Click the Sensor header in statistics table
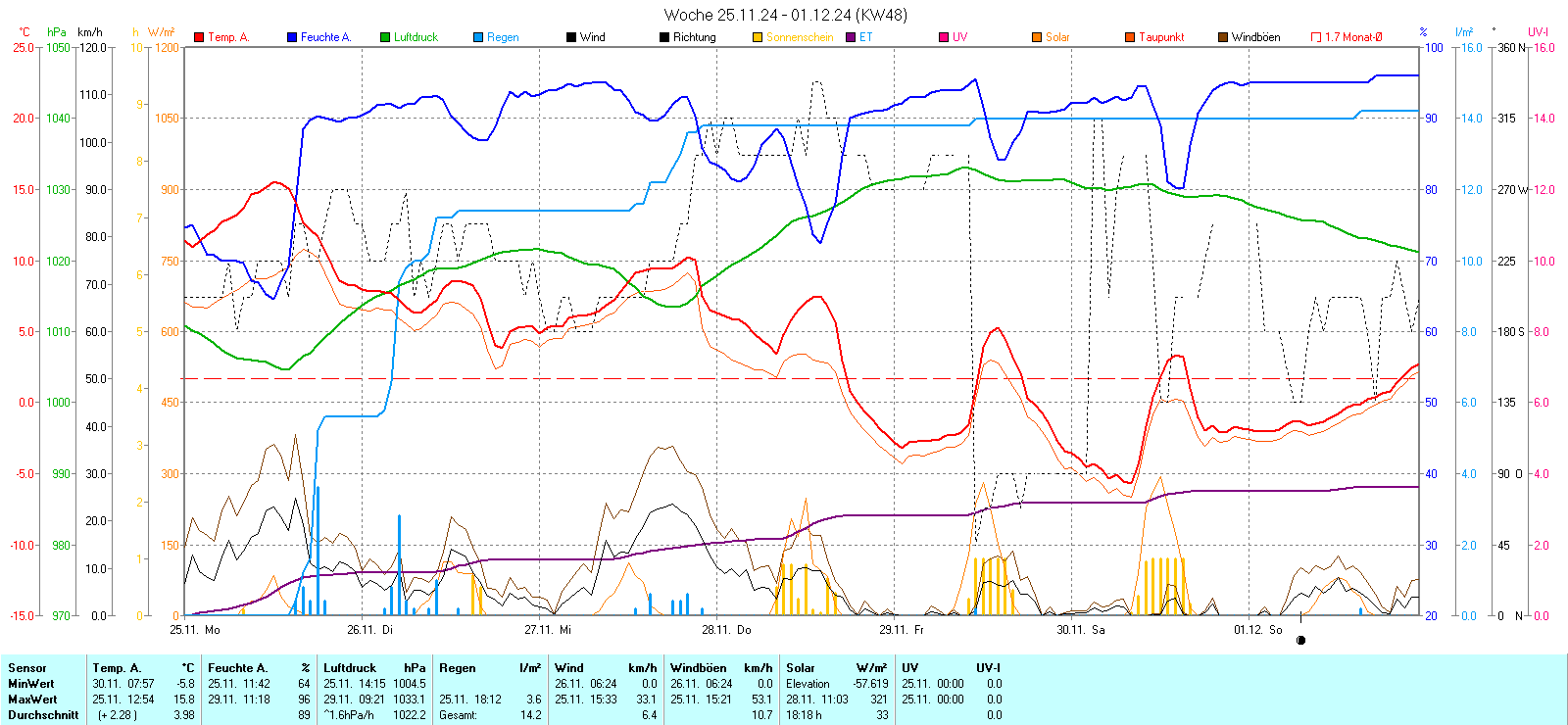Viewport: 1568px width, 725px height. coord(27,668)
